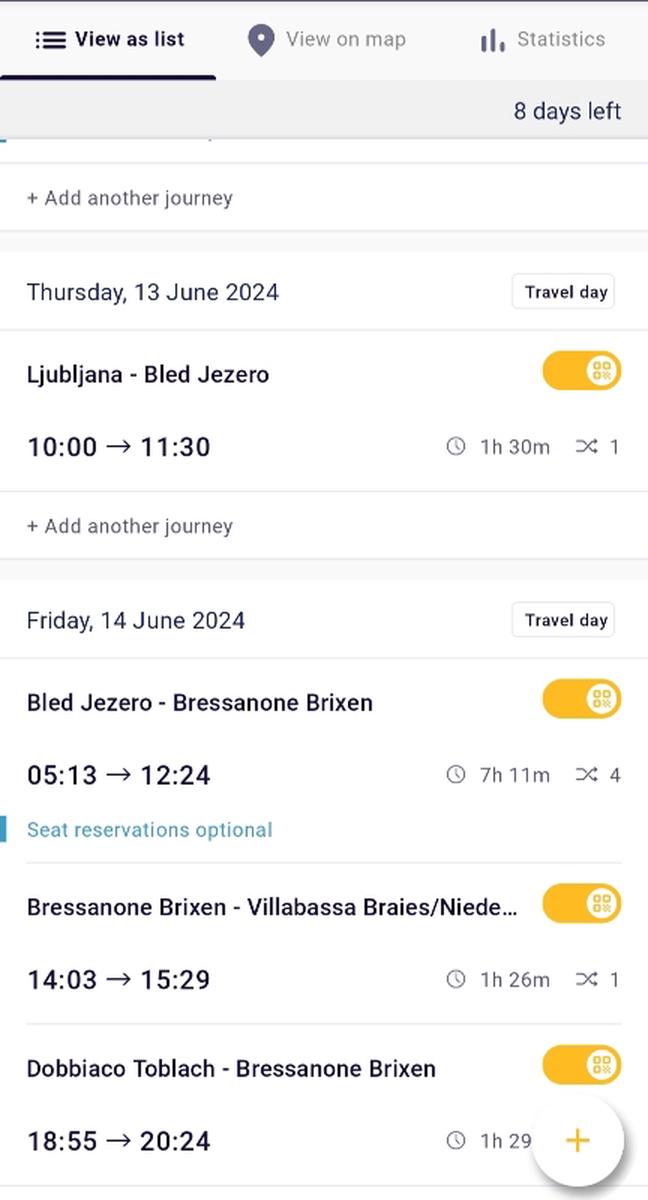Switch off Dobbiaco Toblach - Bressanone Brixen toggle
This screenshot has height=1200, width=648.
click(581, 1065)
